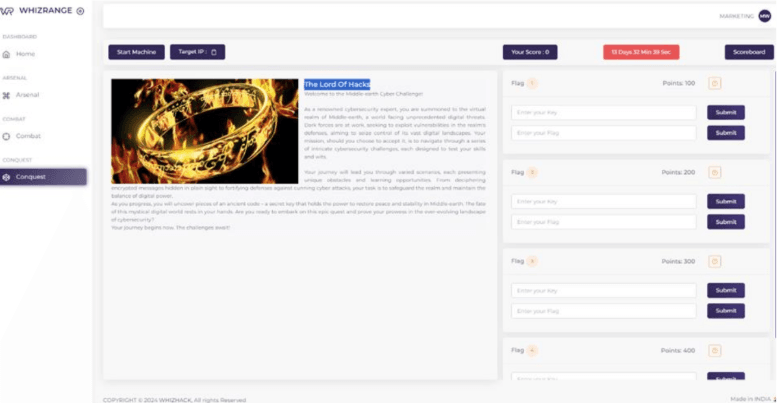Click the Points: 100 label
The image size is (778, 403).
click(679, 83)
